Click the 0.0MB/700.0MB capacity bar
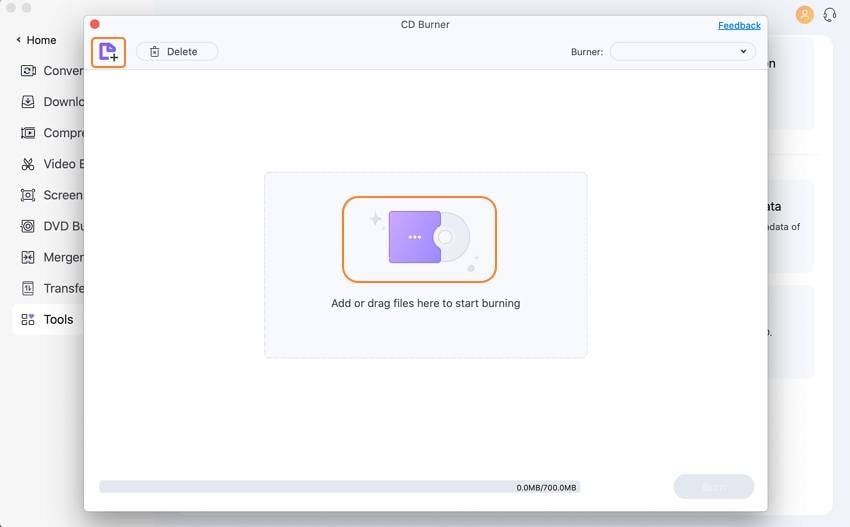The height and width of the screenshot is (527, 850). click(x=339, y=487)
